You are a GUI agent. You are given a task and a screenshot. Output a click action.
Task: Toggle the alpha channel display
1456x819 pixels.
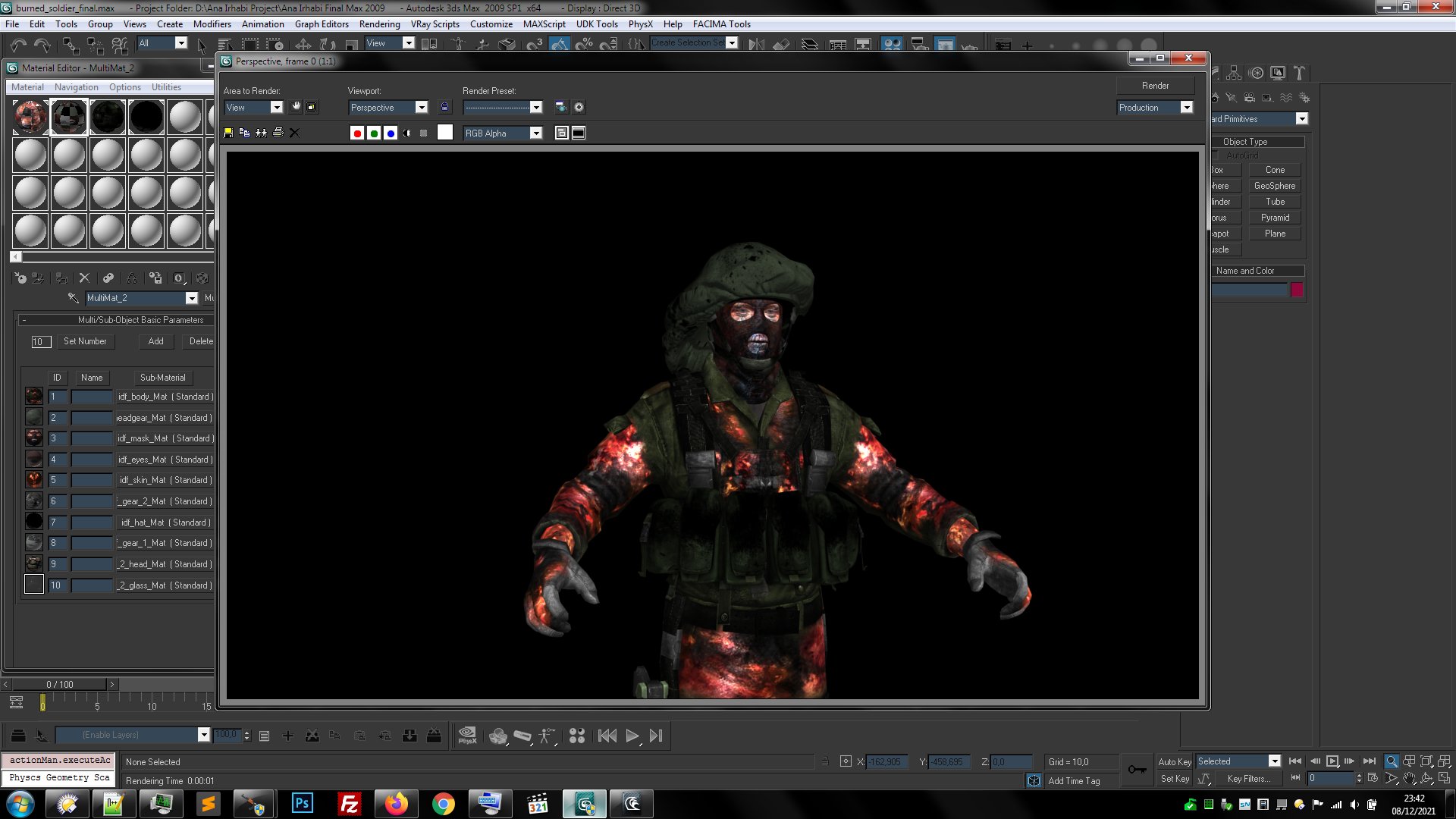(407, 133)
